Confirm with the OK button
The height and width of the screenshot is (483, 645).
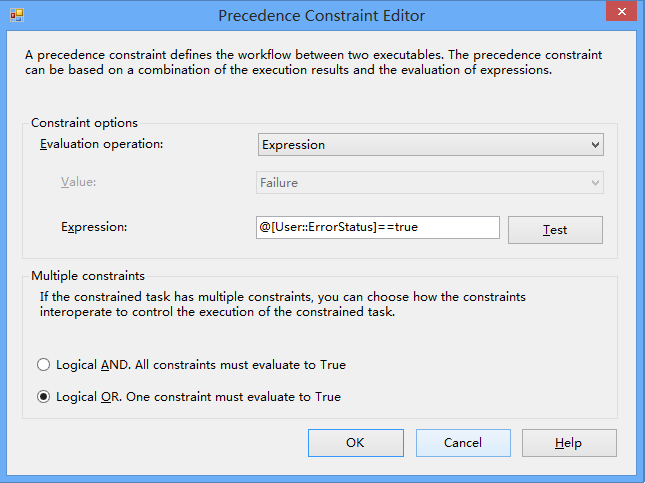(x=355, y=443)
